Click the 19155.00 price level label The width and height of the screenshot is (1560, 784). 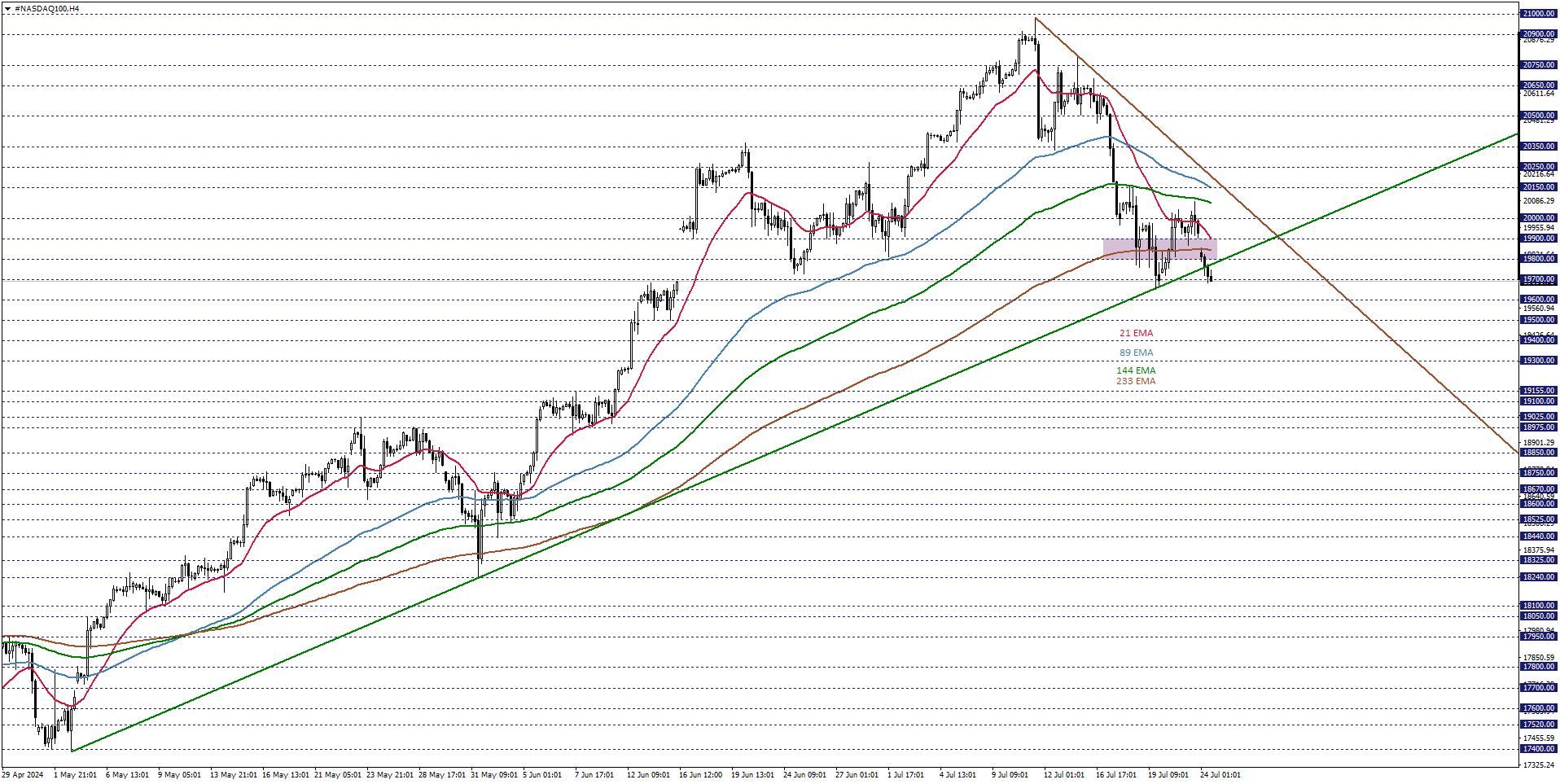[x=1538, y=391]
